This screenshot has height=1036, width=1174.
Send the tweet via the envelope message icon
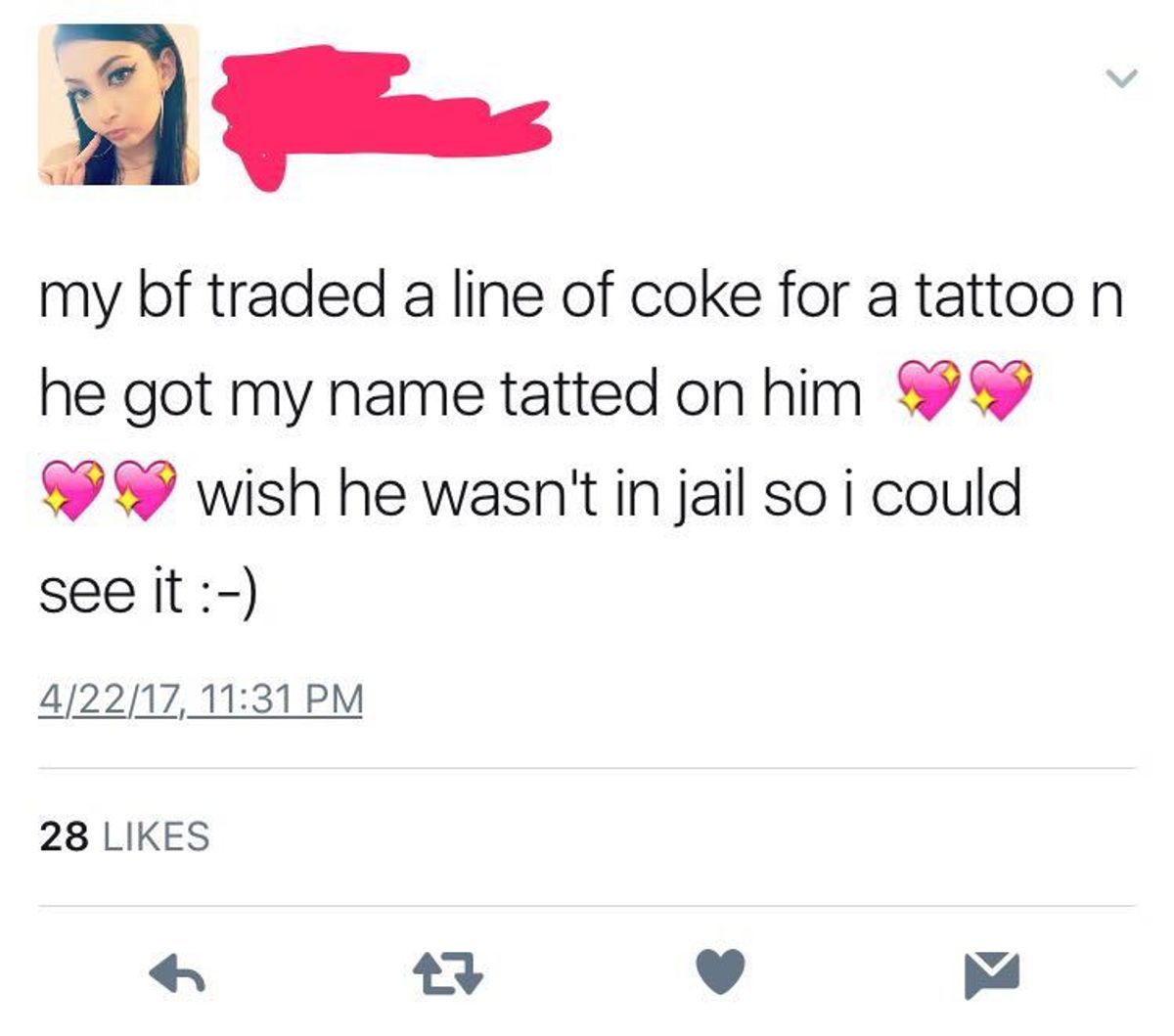pyautogui.click(x=993, y=974)
